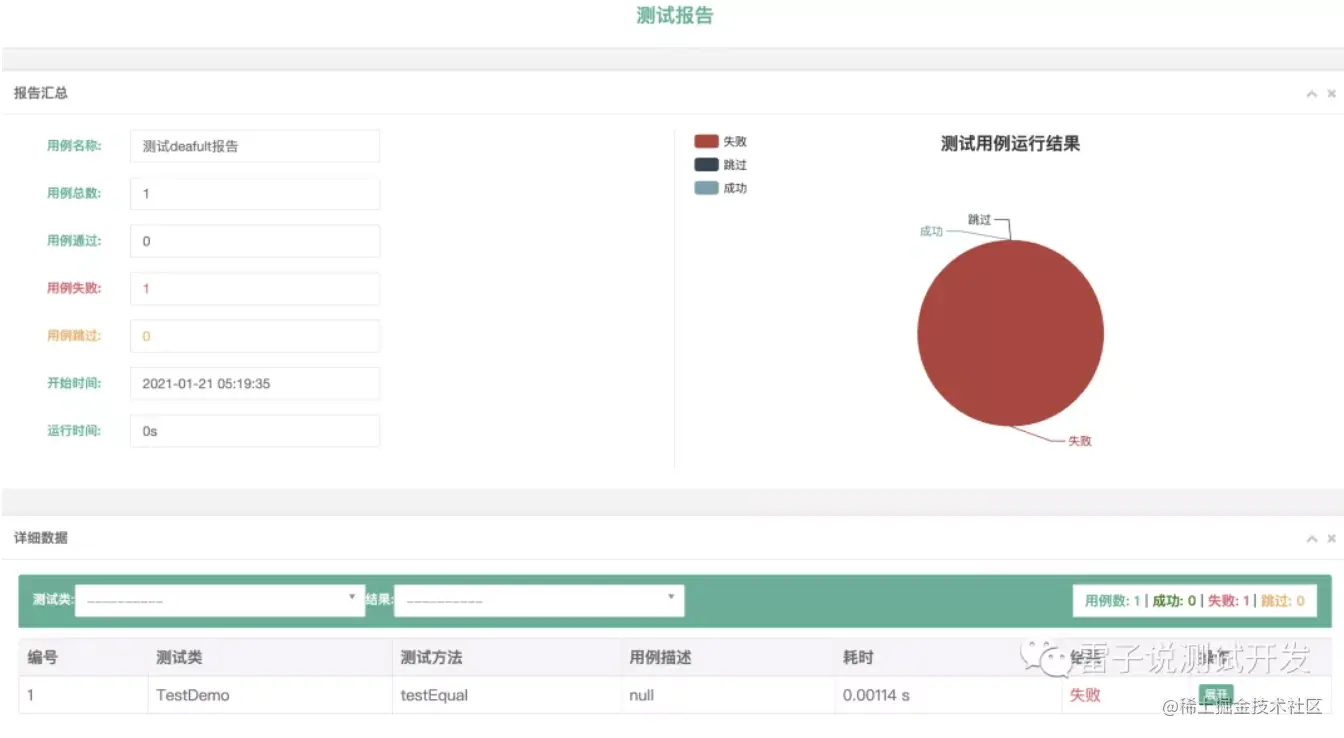Click the green 展开 button in the TestDemo row
The height and width of the screenshot is (738, 1344).
1215,694
